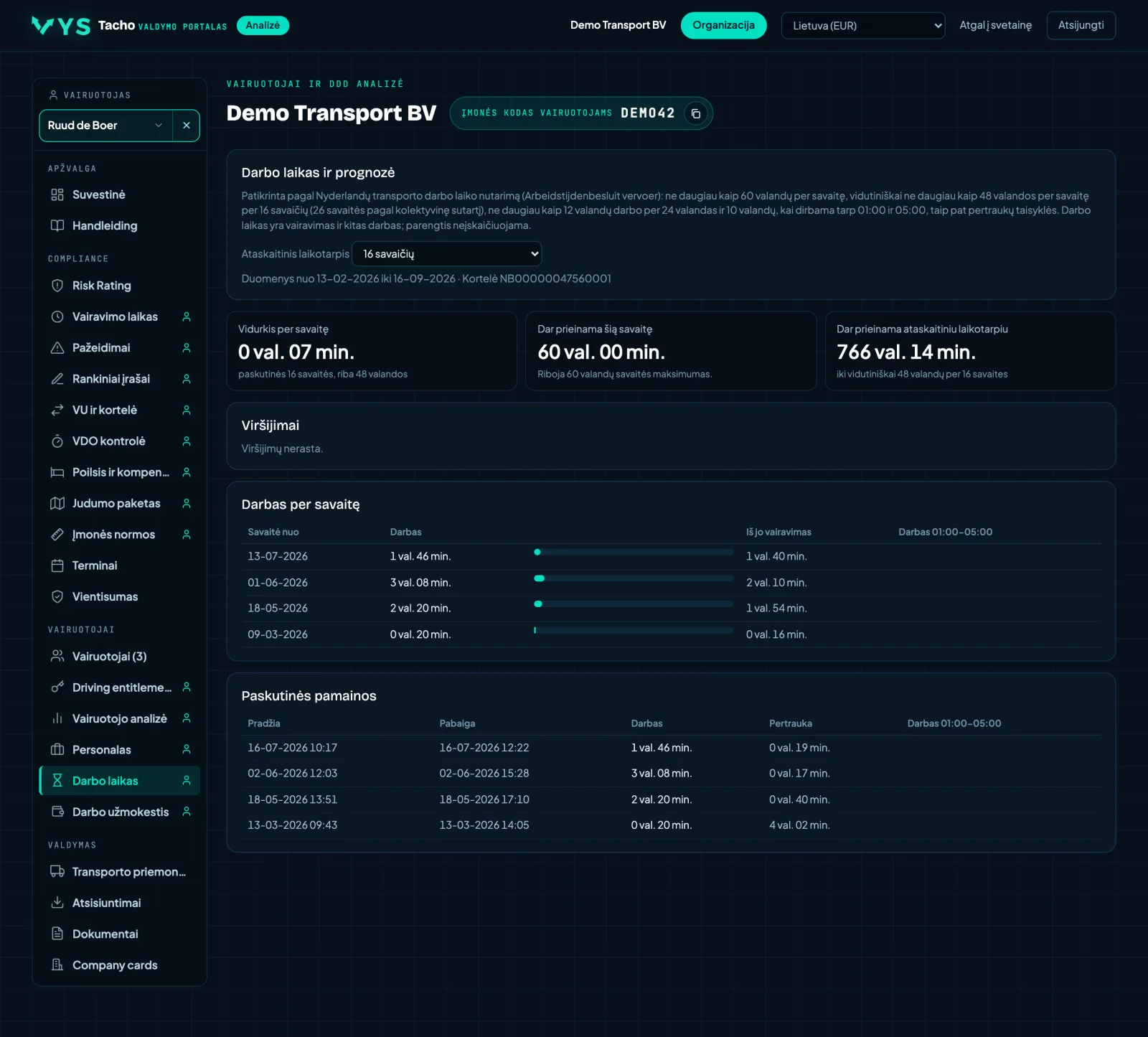Expand the Ruud de Boer driver dropdown
The image size is (1148, 1037).
pos(106,126)
